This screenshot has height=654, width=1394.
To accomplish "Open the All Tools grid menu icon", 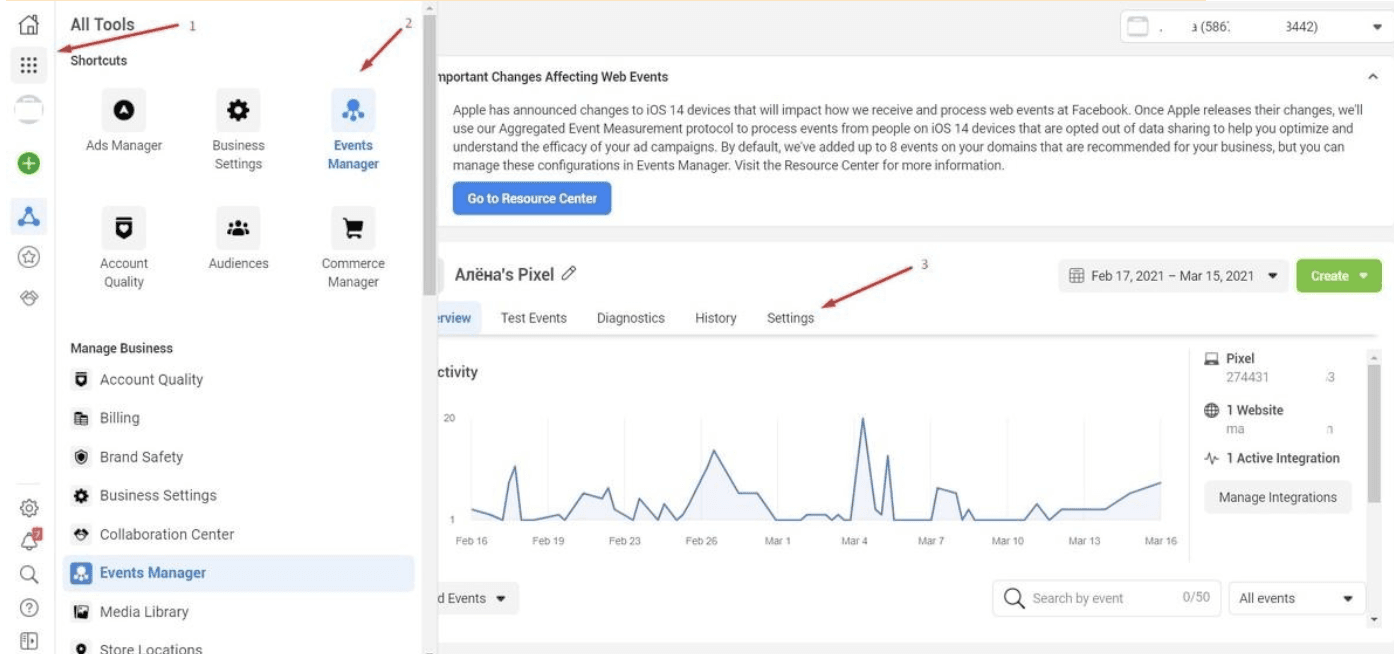I will pos(29,66).
